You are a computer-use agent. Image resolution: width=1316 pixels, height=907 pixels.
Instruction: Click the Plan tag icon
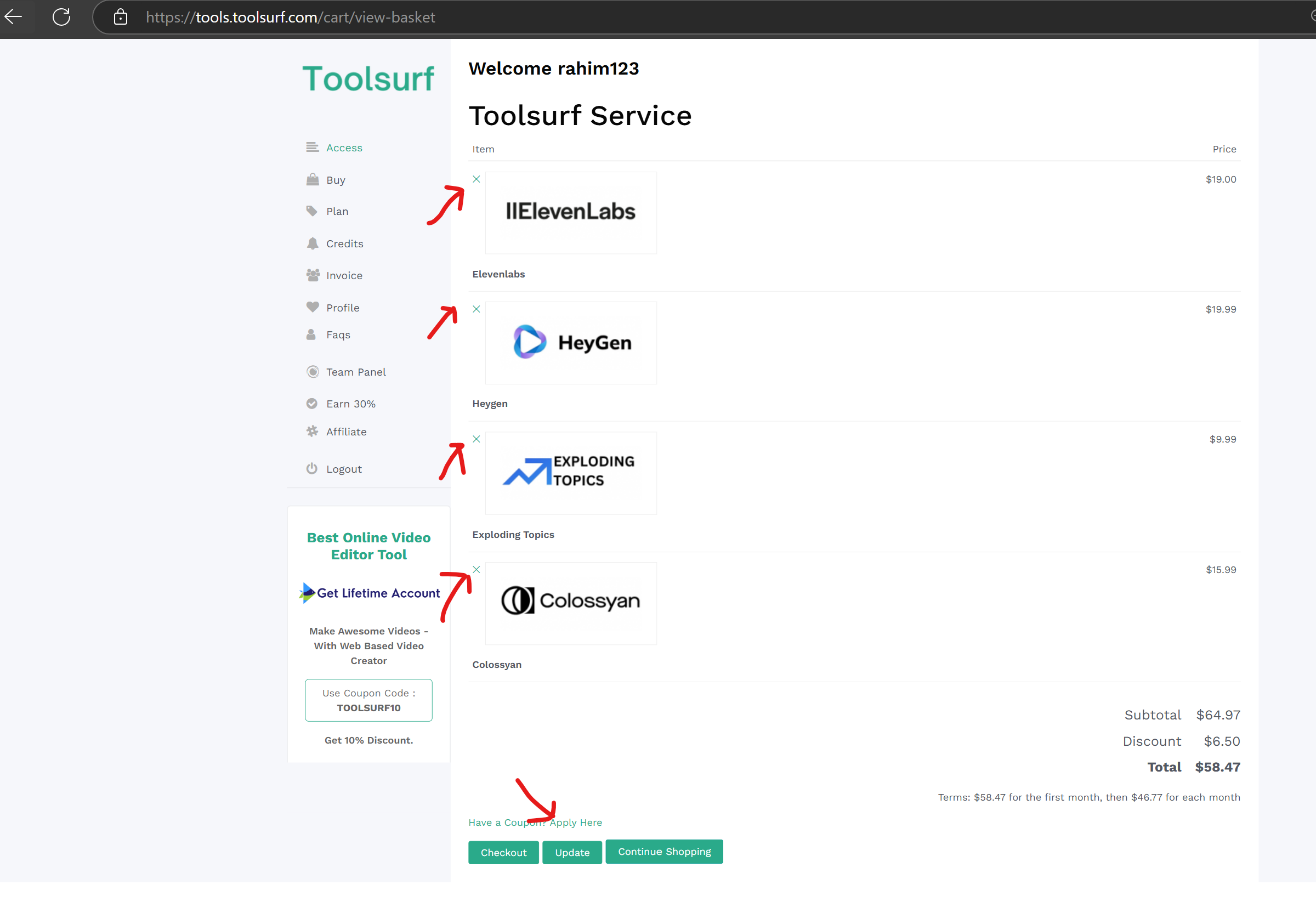(x=312, y=211)
